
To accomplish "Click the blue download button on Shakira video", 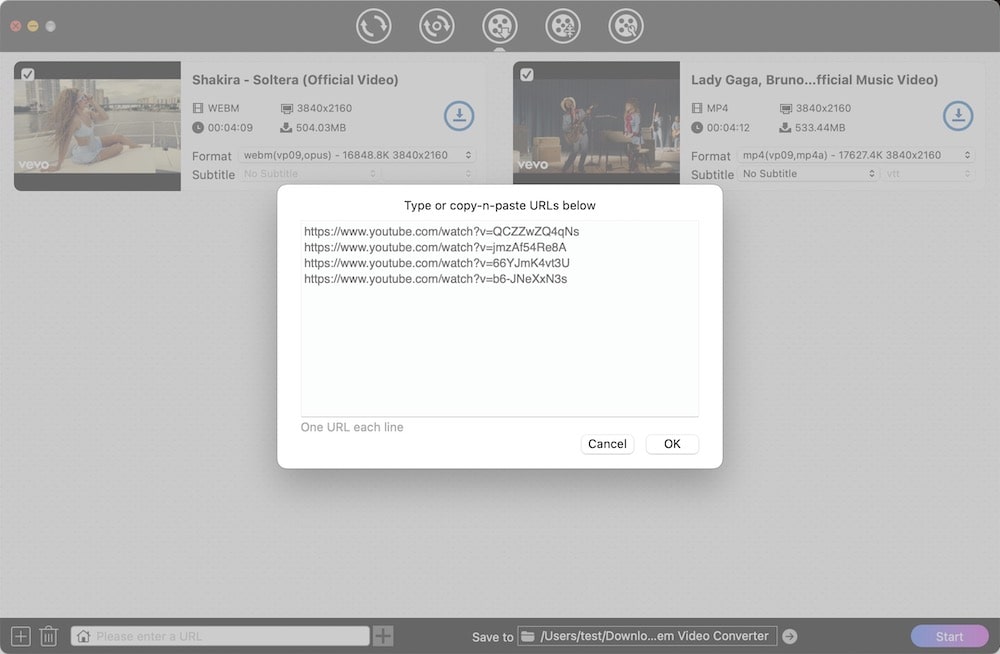I will (x=459, y=115).
